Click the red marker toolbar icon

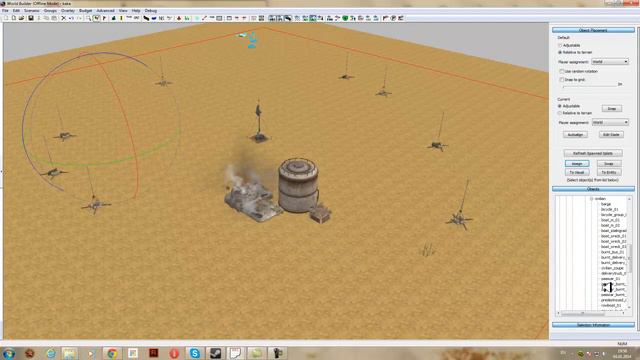[x=179, y=18]
